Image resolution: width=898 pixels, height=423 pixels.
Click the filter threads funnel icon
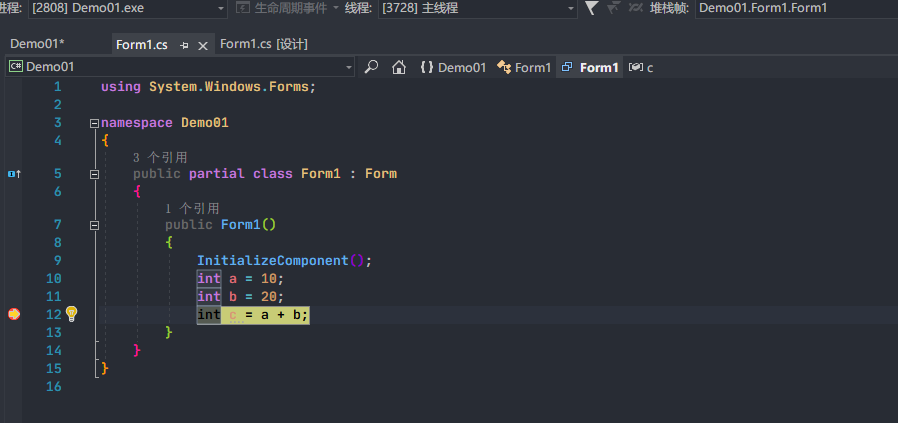click(x=591, y=8)
